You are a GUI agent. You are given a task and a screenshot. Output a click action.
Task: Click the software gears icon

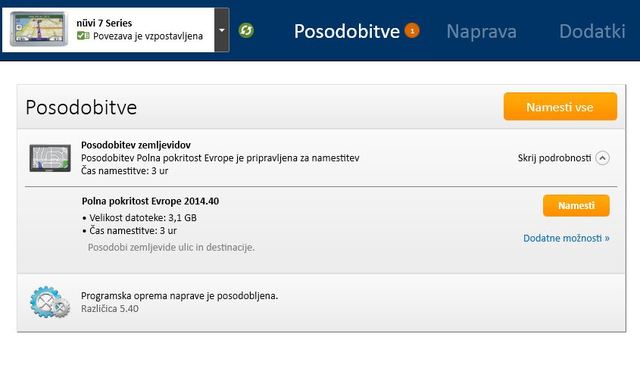tap(50, 302)
